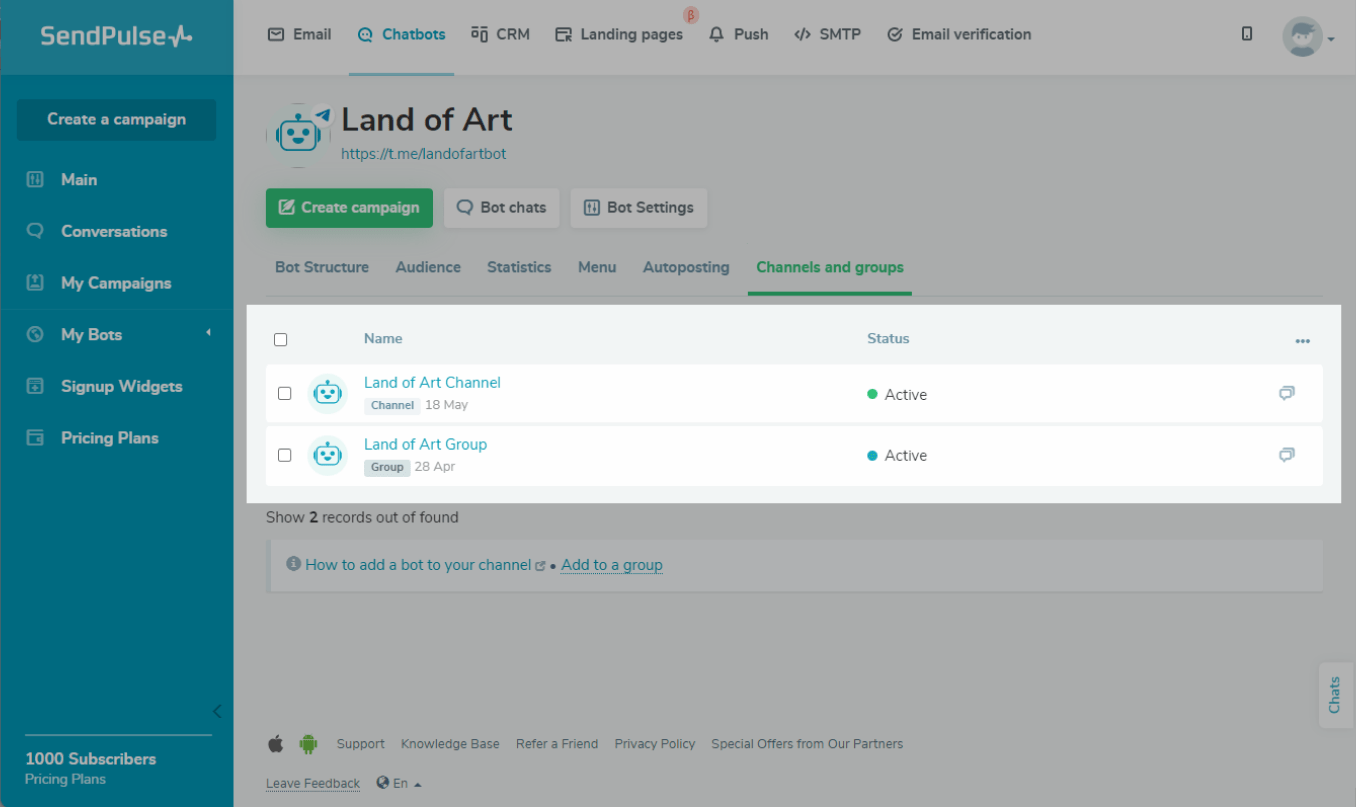Collapse the left sidebar with arrow
Image resolution: width=1356 pixels, height=807 pixels.
[217, 712]
